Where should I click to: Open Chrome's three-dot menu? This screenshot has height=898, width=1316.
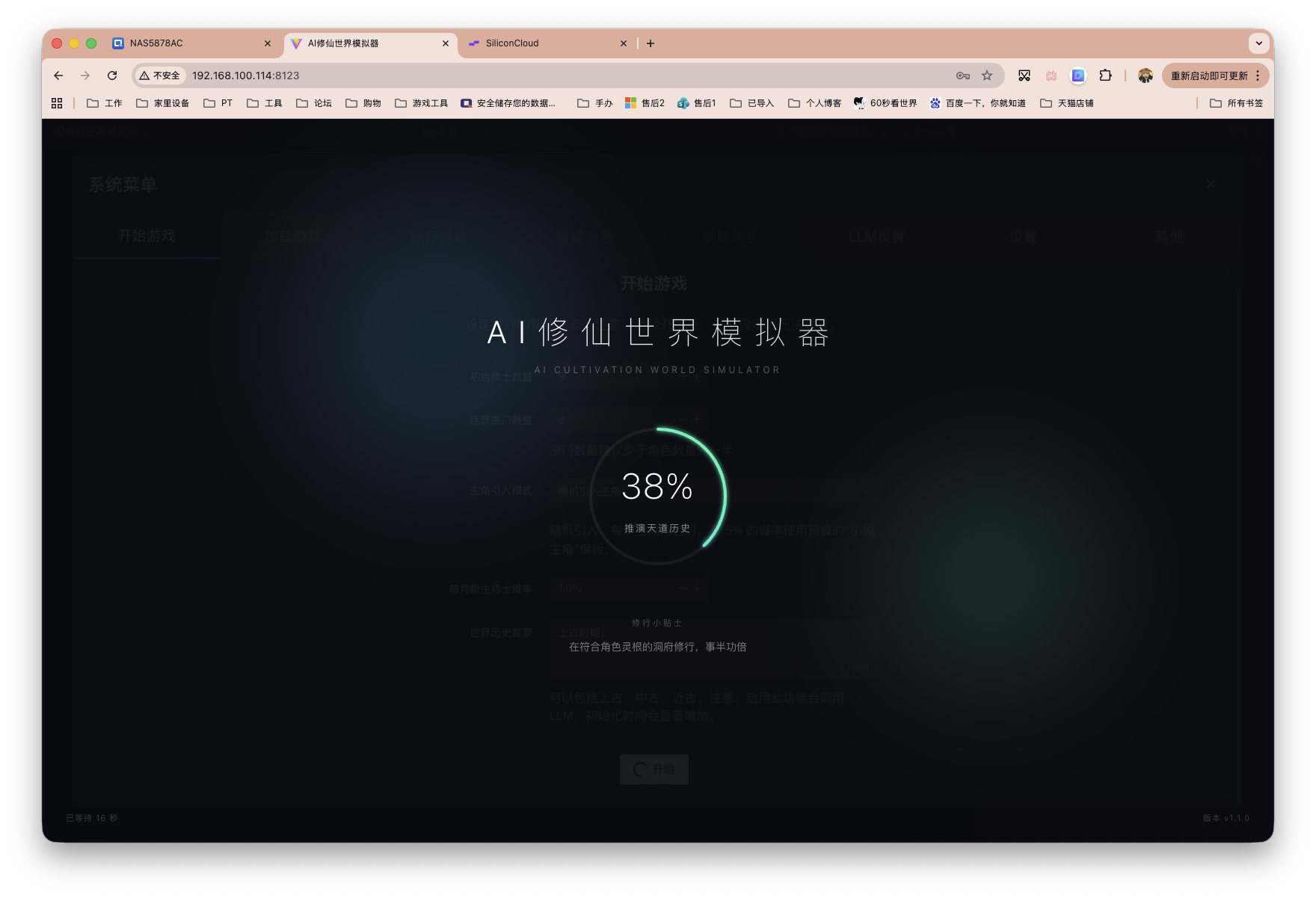1258,76
